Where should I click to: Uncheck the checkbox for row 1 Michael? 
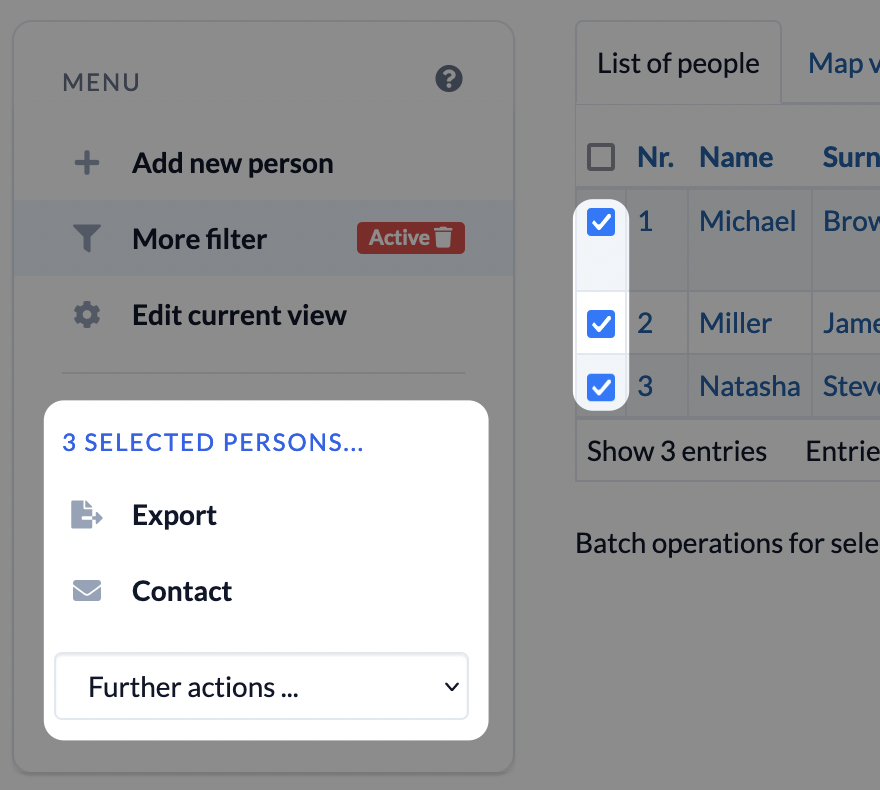coord(601,222)
